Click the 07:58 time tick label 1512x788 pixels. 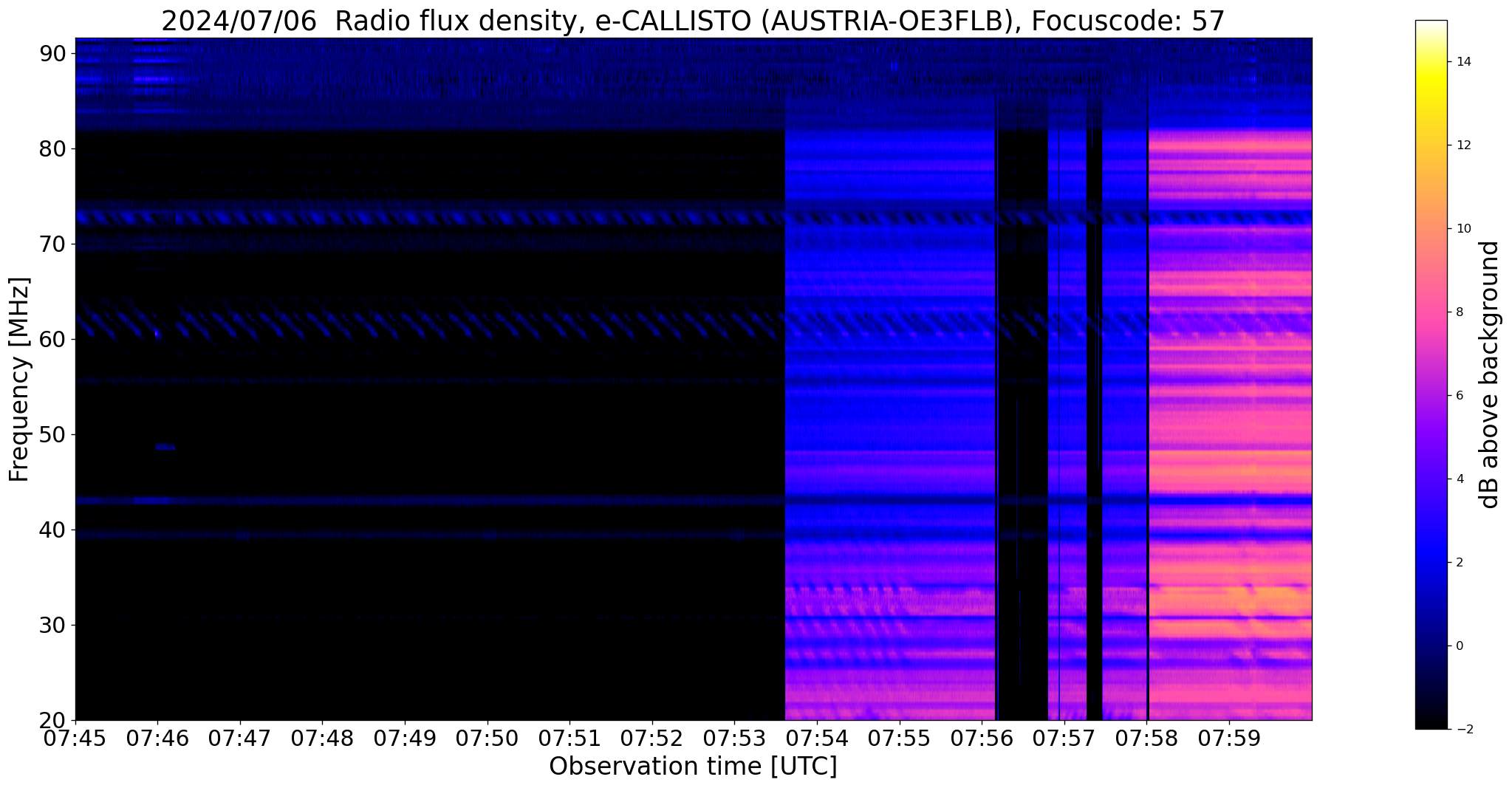pyautogui.click(x=1146, y=738)
